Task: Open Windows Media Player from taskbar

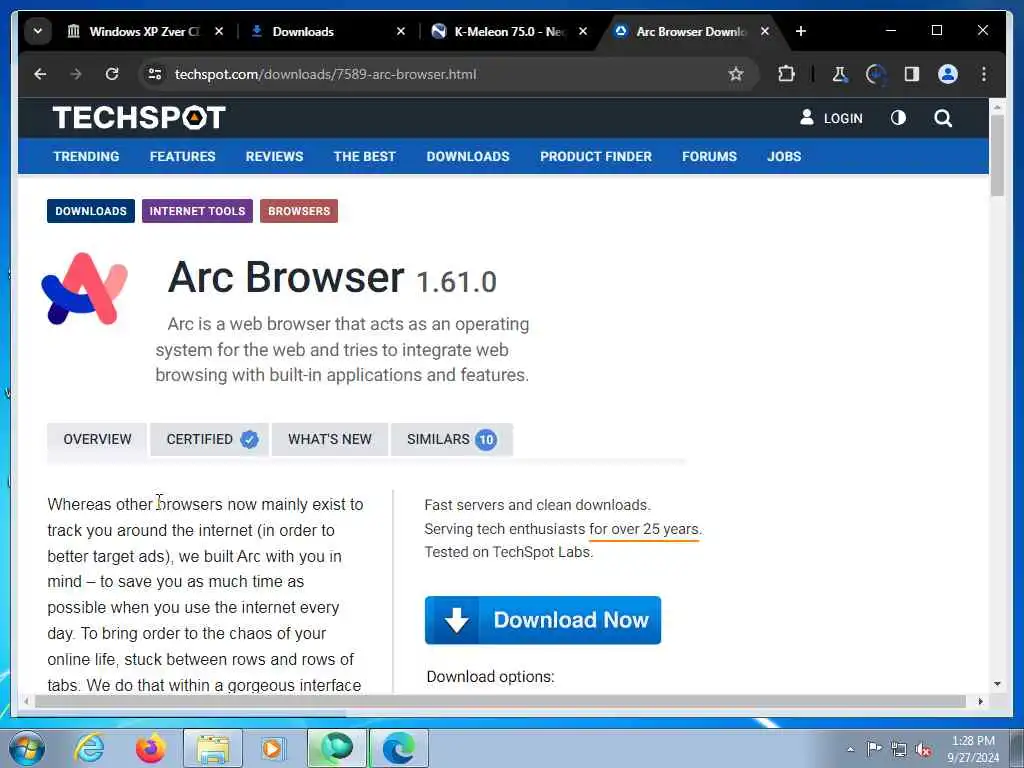Action: (x=272, y=748)
